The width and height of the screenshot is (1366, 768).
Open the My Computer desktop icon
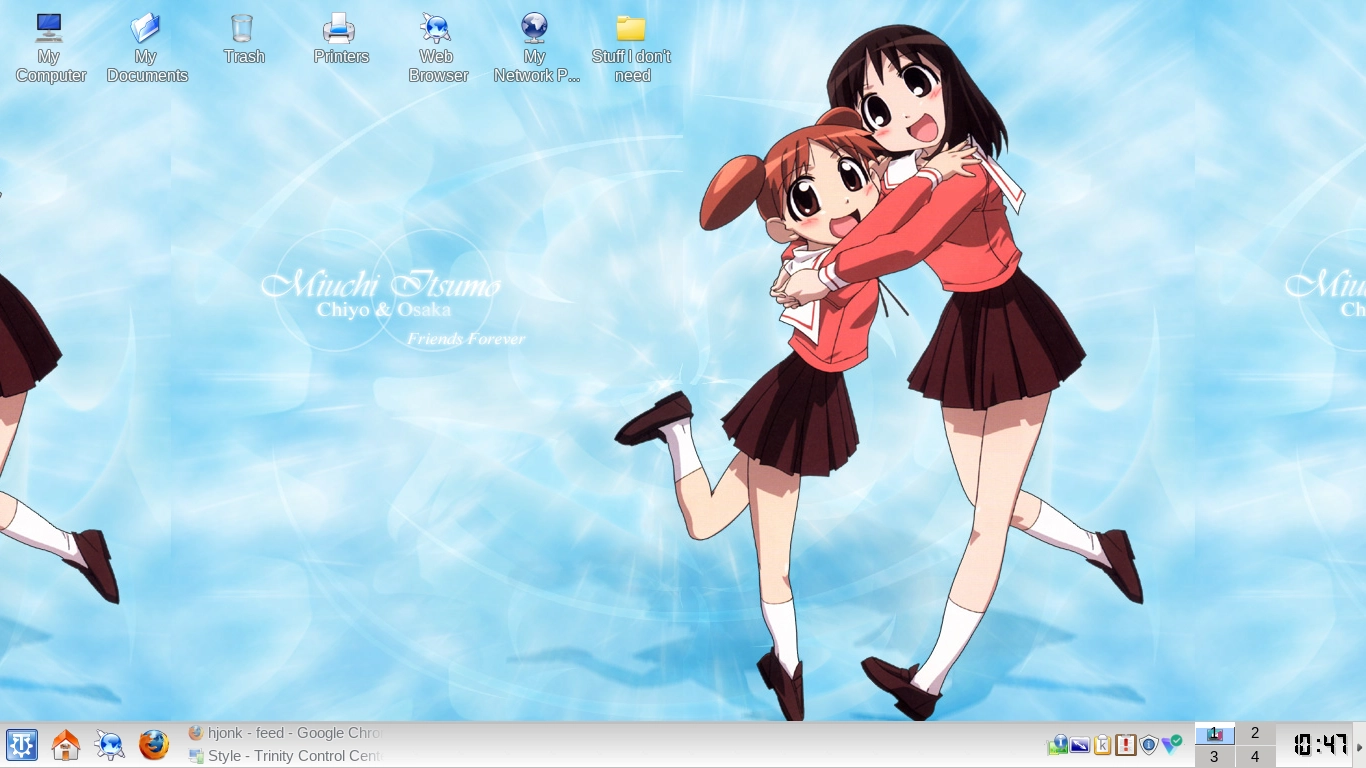pyautogui.click(x=49, y=47)
